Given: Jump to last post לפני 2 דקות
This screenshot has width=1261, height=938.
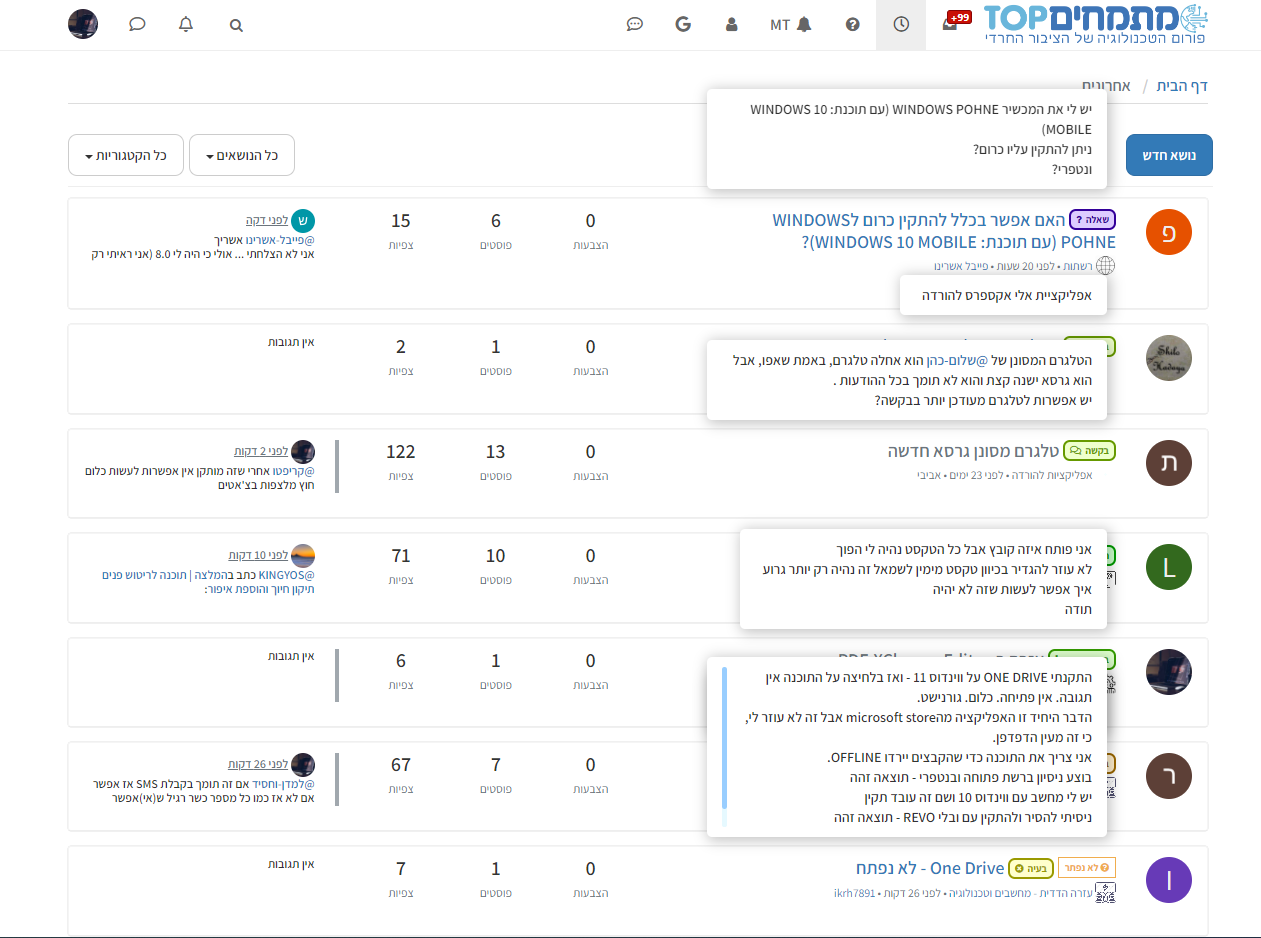Looking at the screenshot, I should click(261, 451).
